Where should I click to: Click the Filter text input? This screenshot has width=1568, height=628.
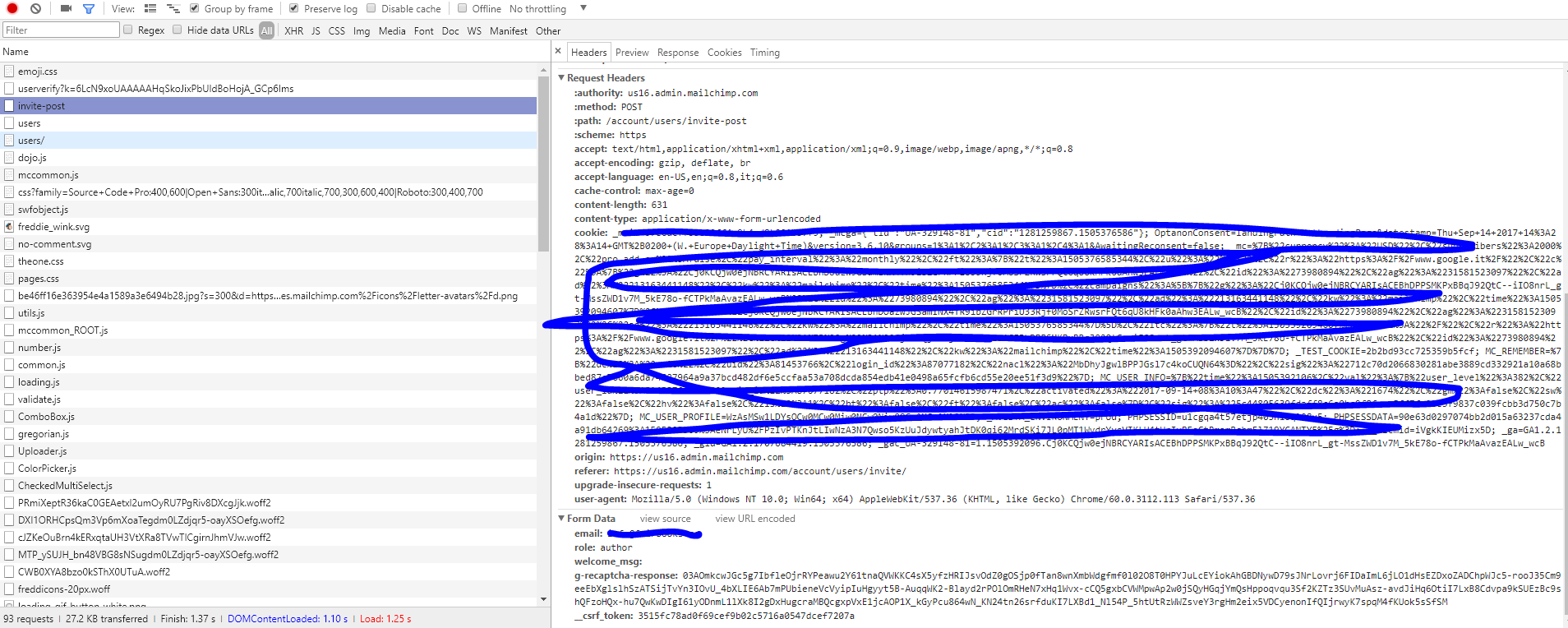(x=61, y=30)
